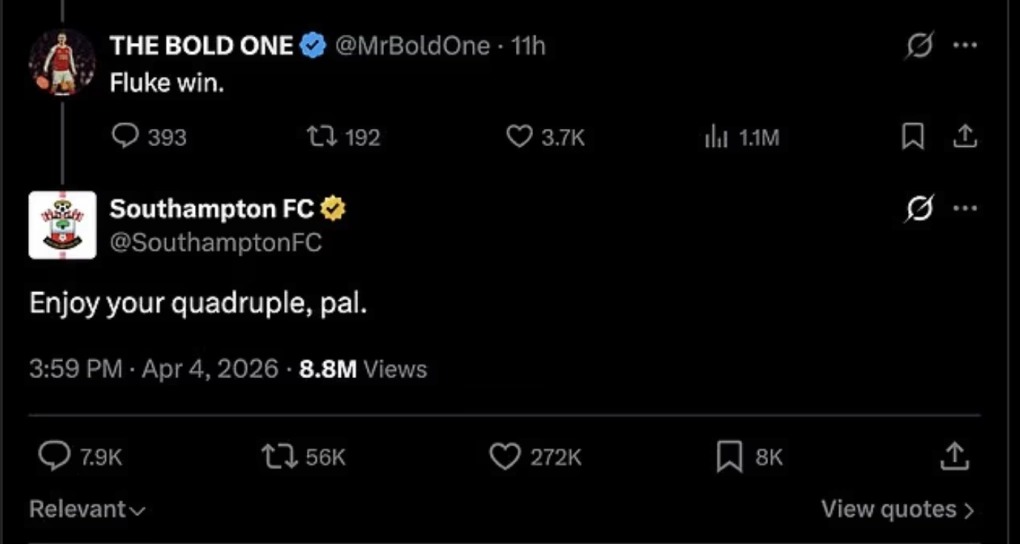Image resolution: width=1020 pixels, height=544 pixels.
Task: View analytics for the 1.1M views tweet
Action: click(716, 138)
